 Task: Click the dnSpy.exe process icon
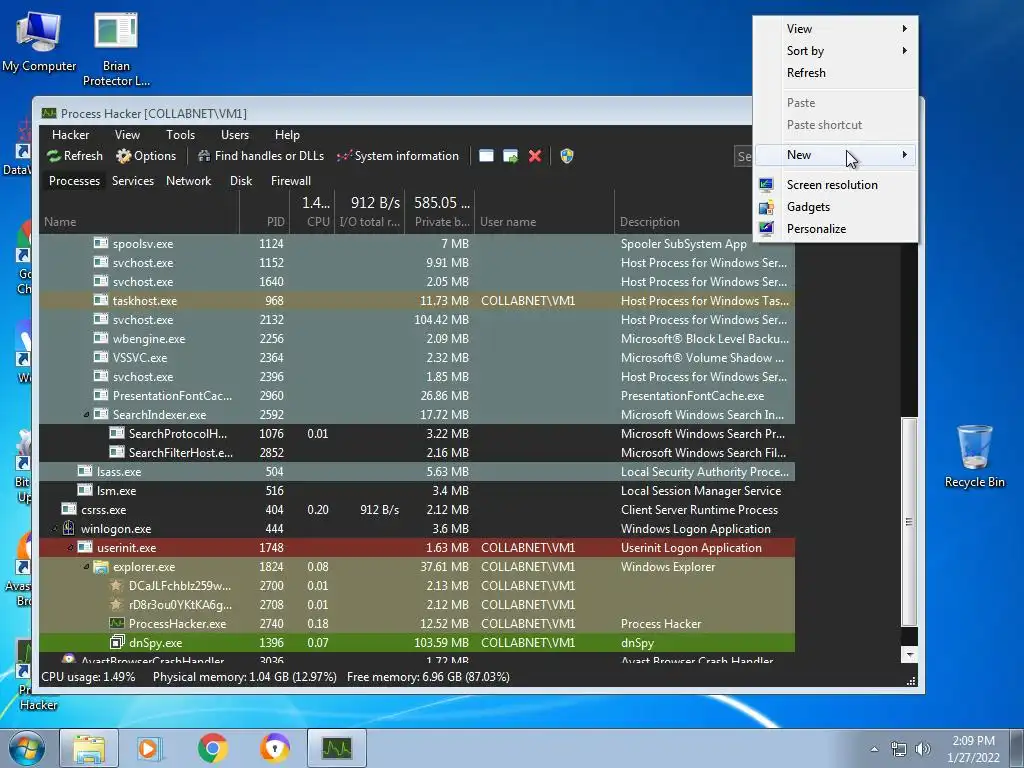coord(117,643)
